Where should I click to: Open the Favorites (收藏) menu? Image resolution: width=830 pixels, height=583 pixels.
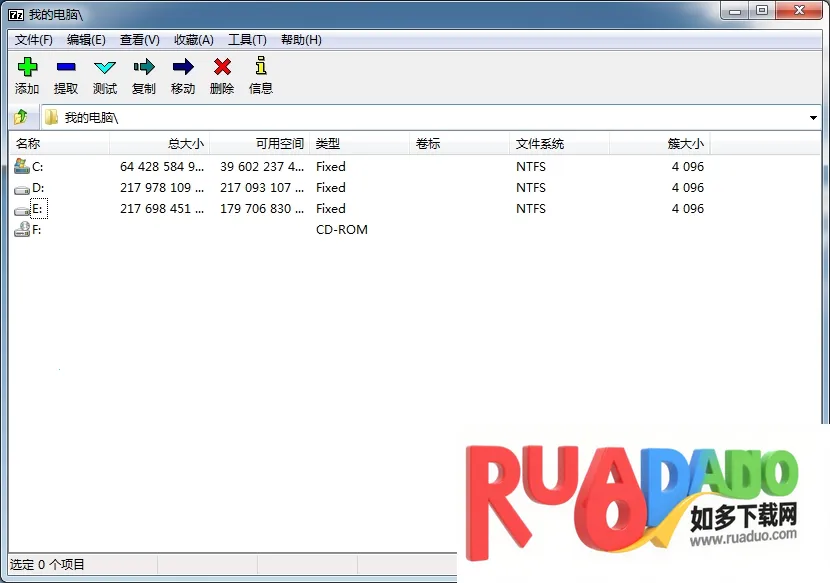click(x=194, y=40)
